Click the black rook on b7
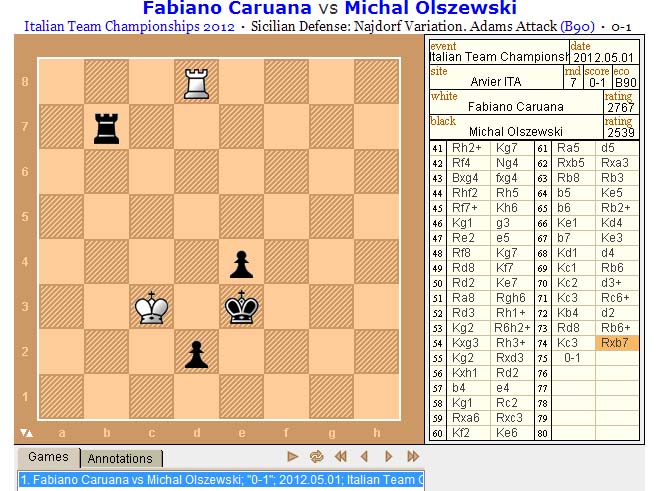This screenshot has width=659, height=491. pos(105,128)
